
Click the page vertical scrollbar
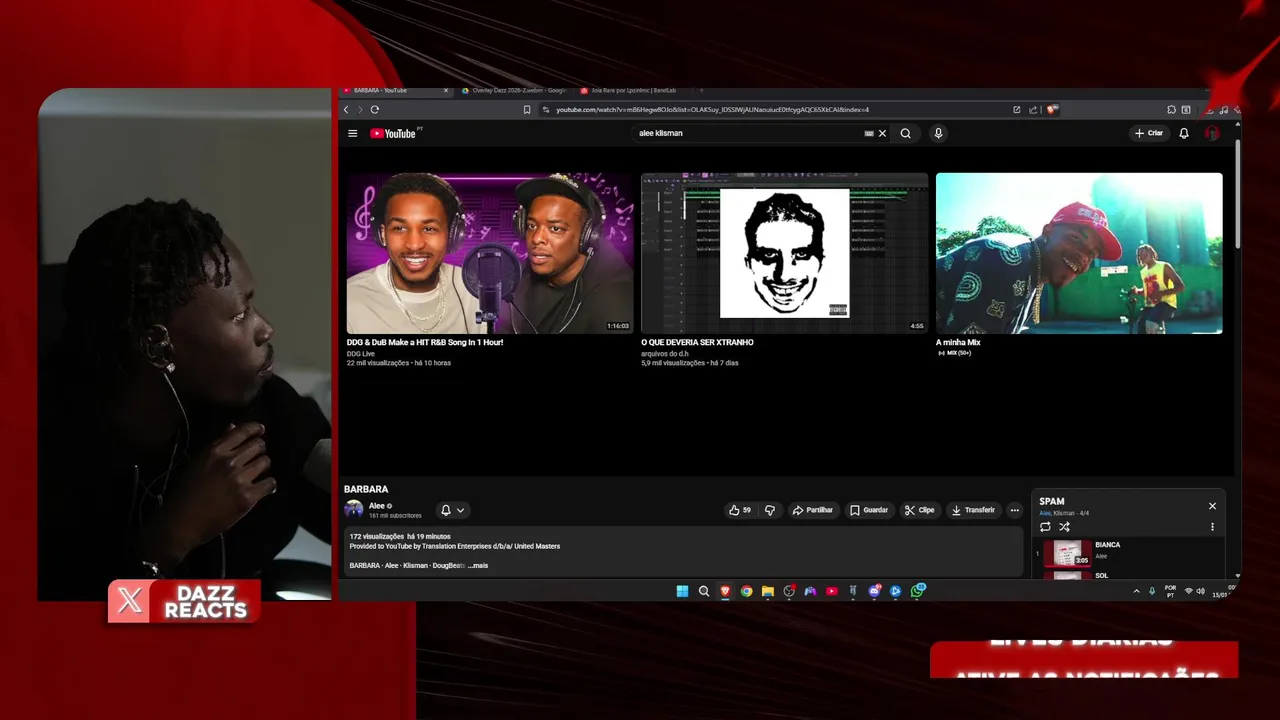(1237, 195)
